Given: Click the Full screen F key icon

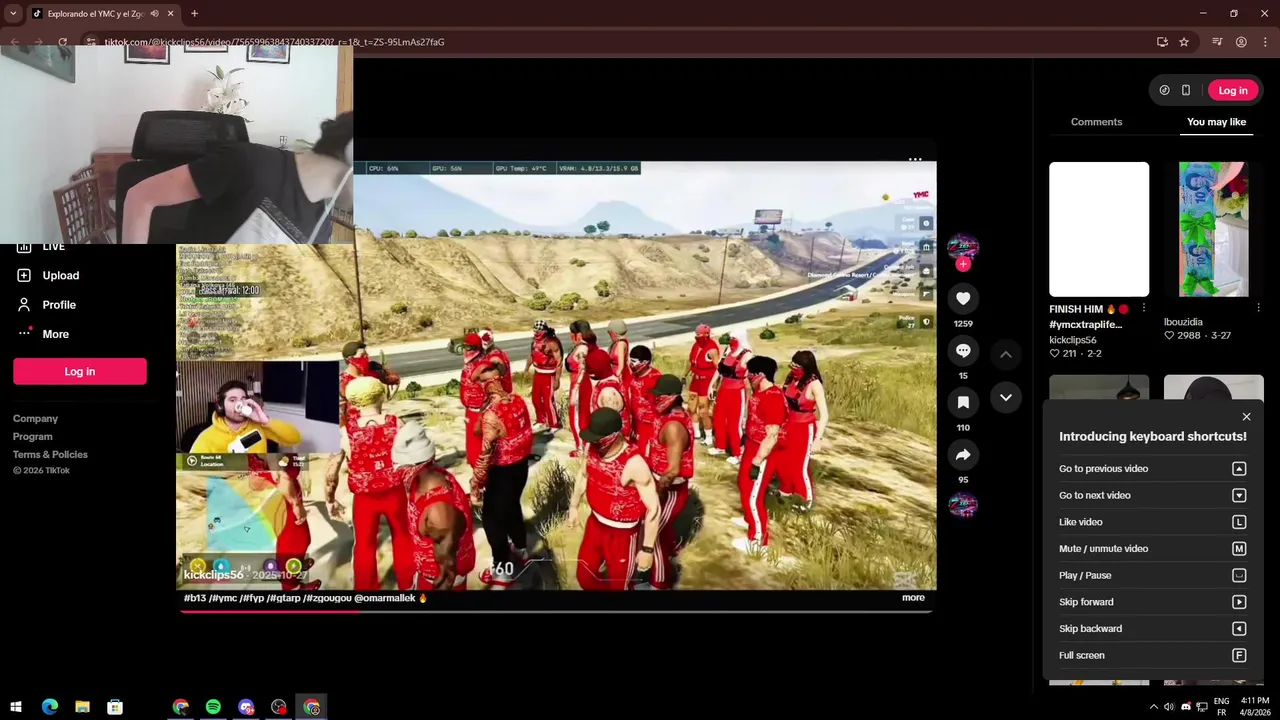Looking at the screenshot, I should point(1239,655).
